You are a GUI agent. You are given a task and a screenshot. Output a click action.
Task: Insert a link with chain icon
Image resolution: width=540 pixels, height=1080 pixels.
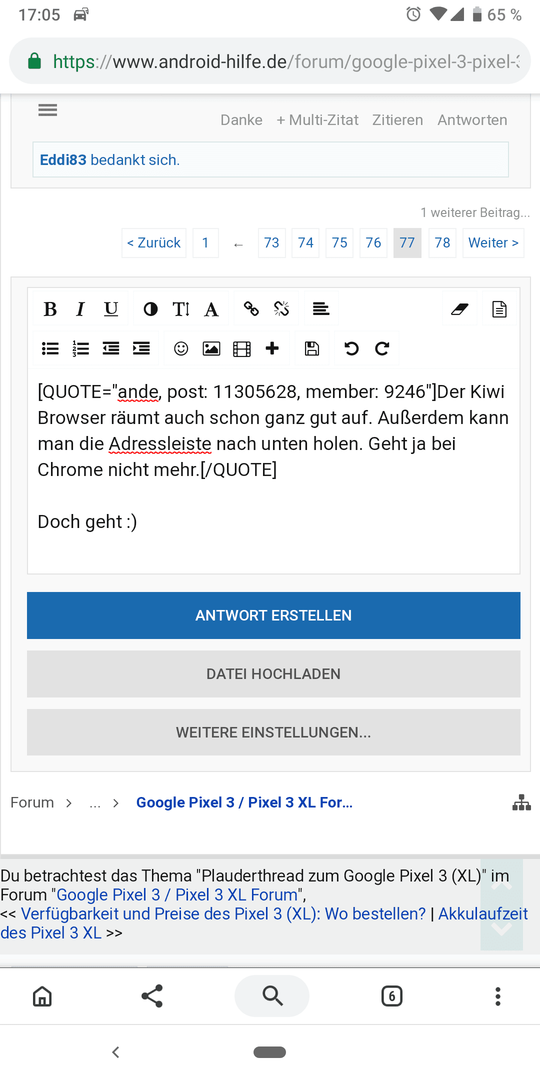tap(251, 309)
